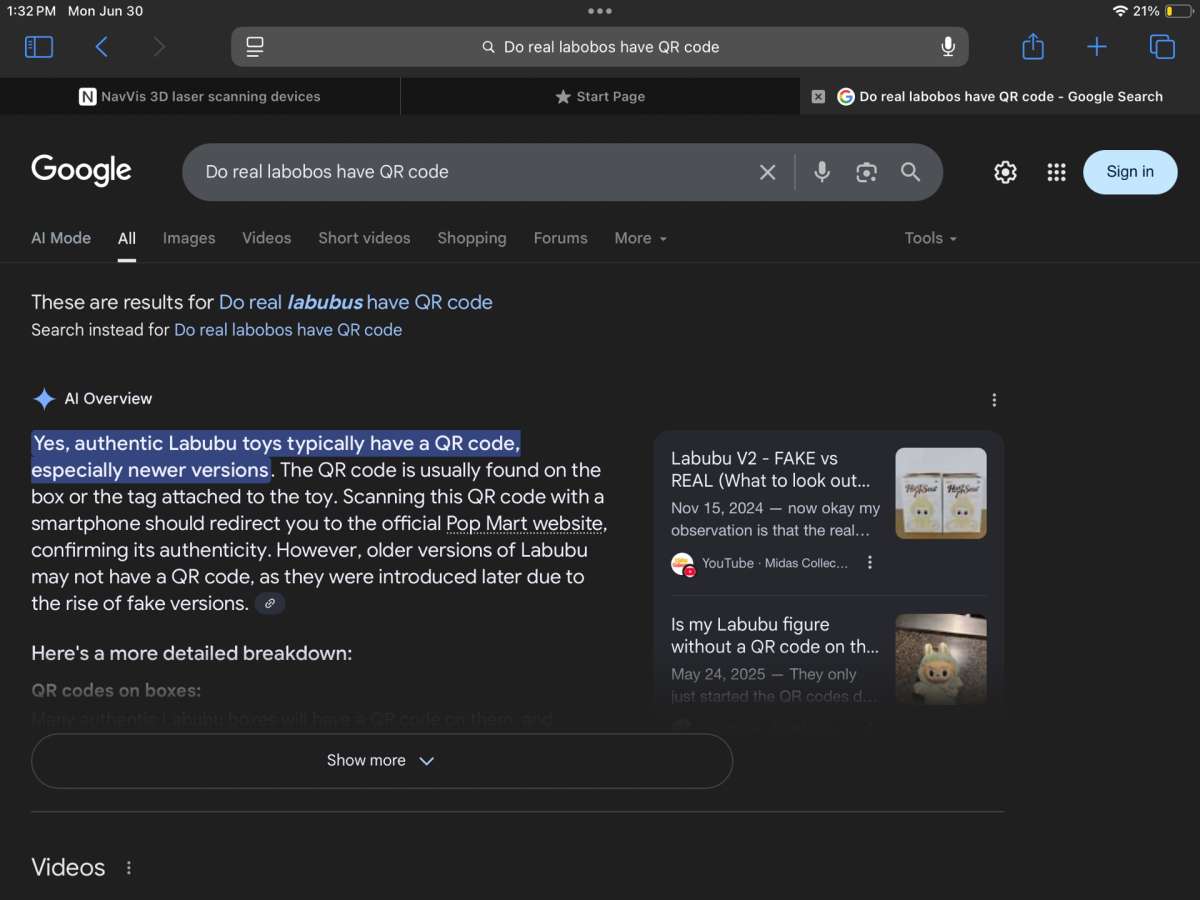Tap the address bar microphone icon
The width and height of the screenshot is (1200, 900).
947,47
